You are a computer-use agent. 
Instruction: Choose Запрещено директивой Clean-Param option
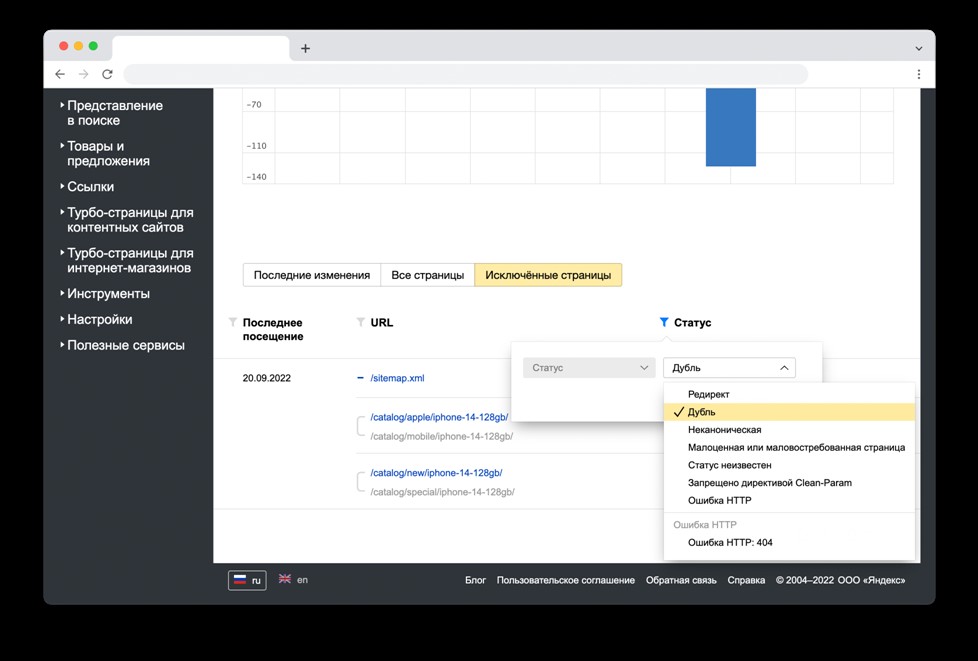pos(790,483)
